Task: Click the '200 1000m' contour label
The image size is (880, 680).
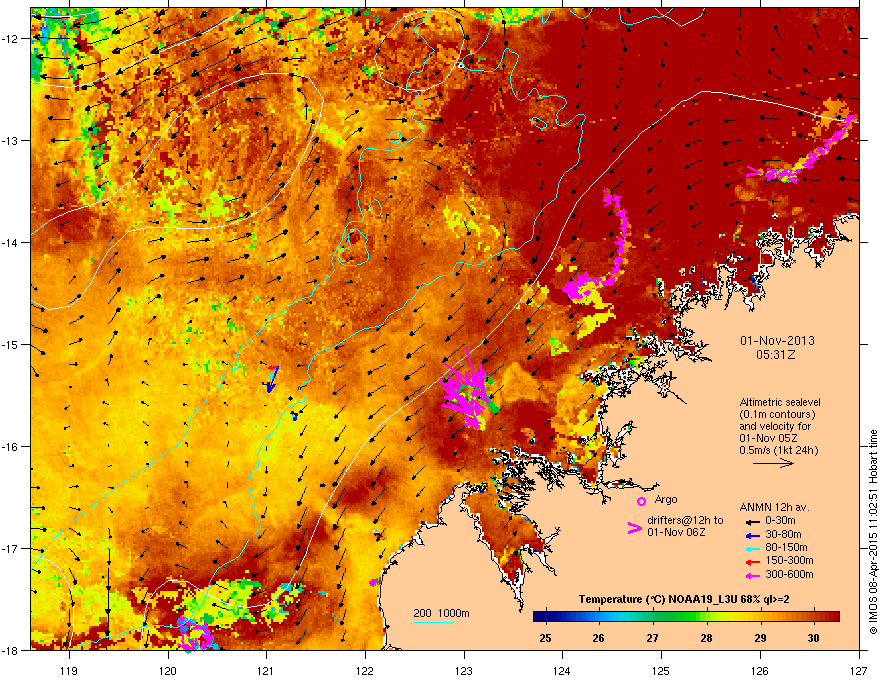Action: (x=442, y=613)
